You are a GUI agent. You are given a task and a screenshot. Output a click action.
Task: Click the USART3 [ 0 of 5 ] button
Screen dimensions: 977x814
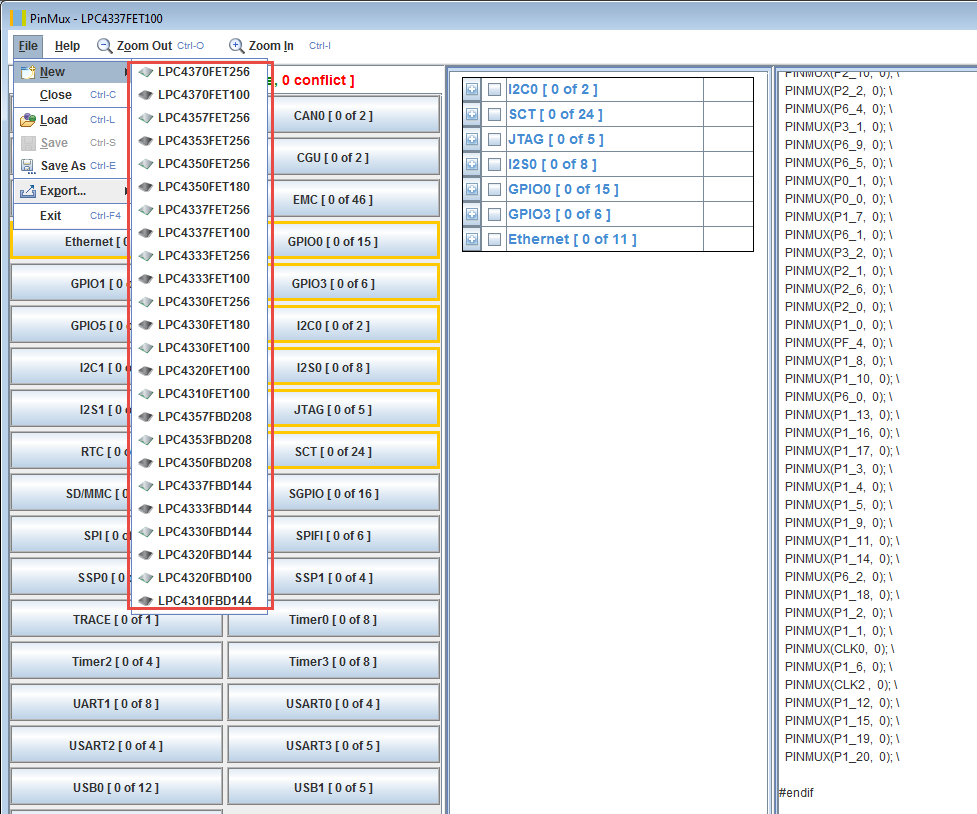click(x=333, y=746)
